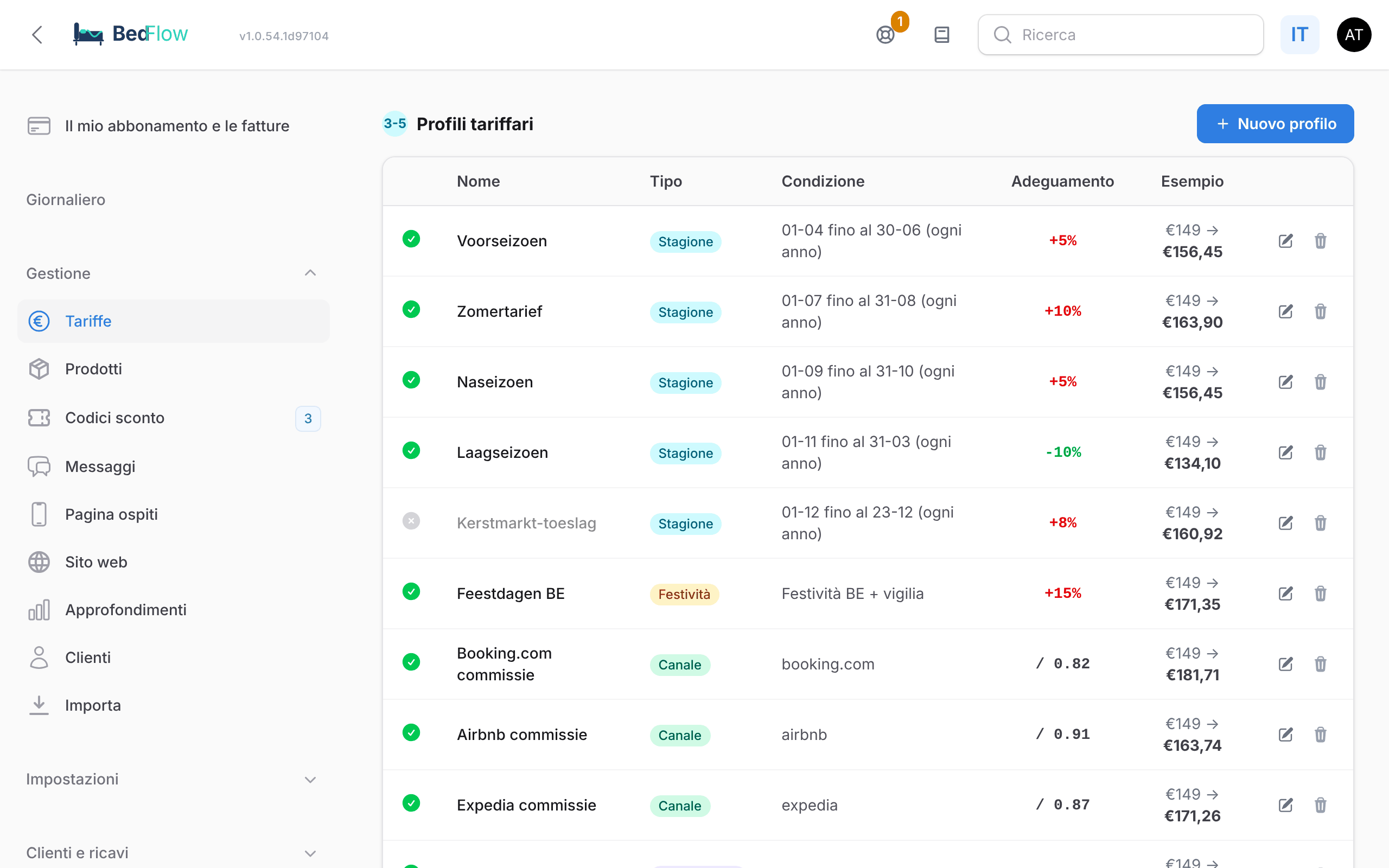Click the Nuovo profilo button
1389x868 pixels.
[x=1275, y=124]
